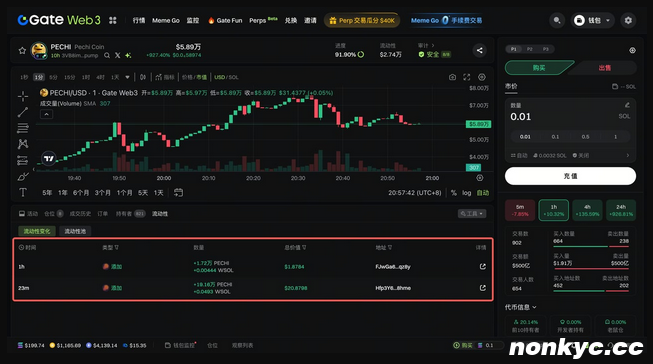Image resolution: width=653 pixels, height=364 pixels.
Task: Click the green sparkle icon beside the X link
Action: (128, 55)
